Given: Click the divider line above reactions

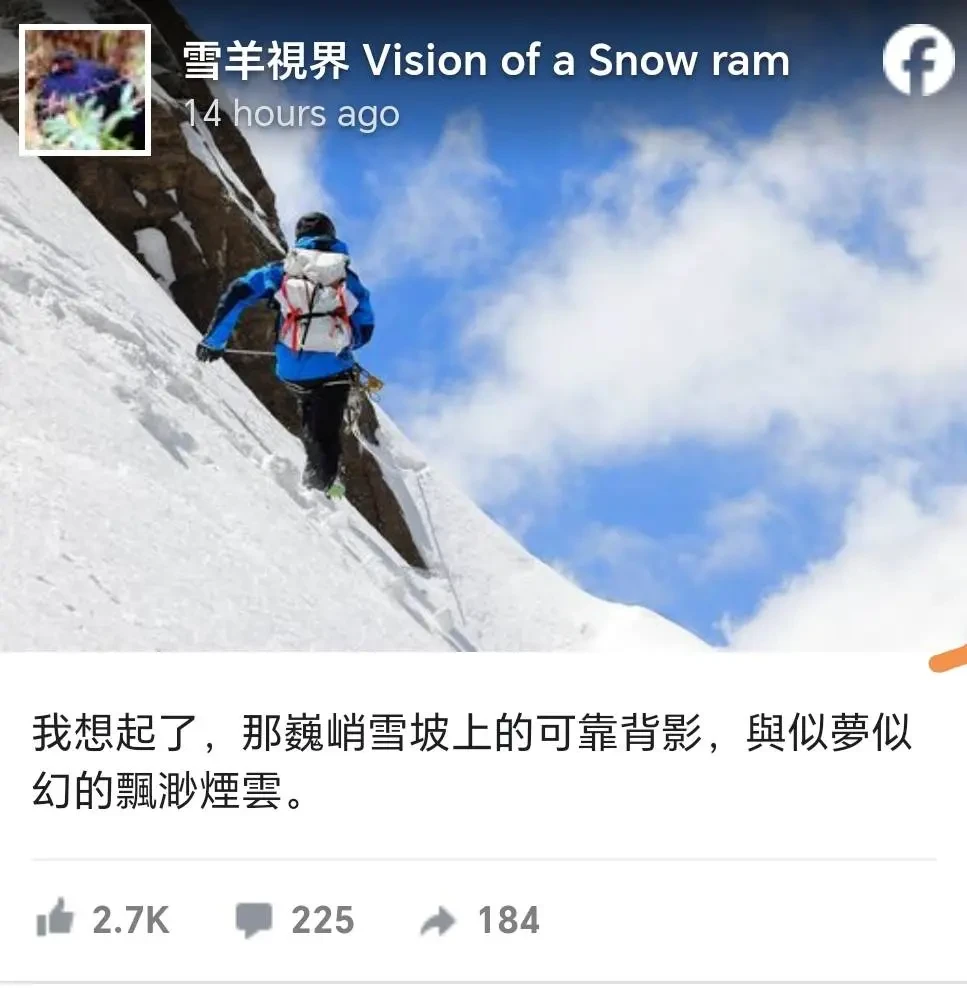Looking at the screenshot, I should (x=484, y=860).
